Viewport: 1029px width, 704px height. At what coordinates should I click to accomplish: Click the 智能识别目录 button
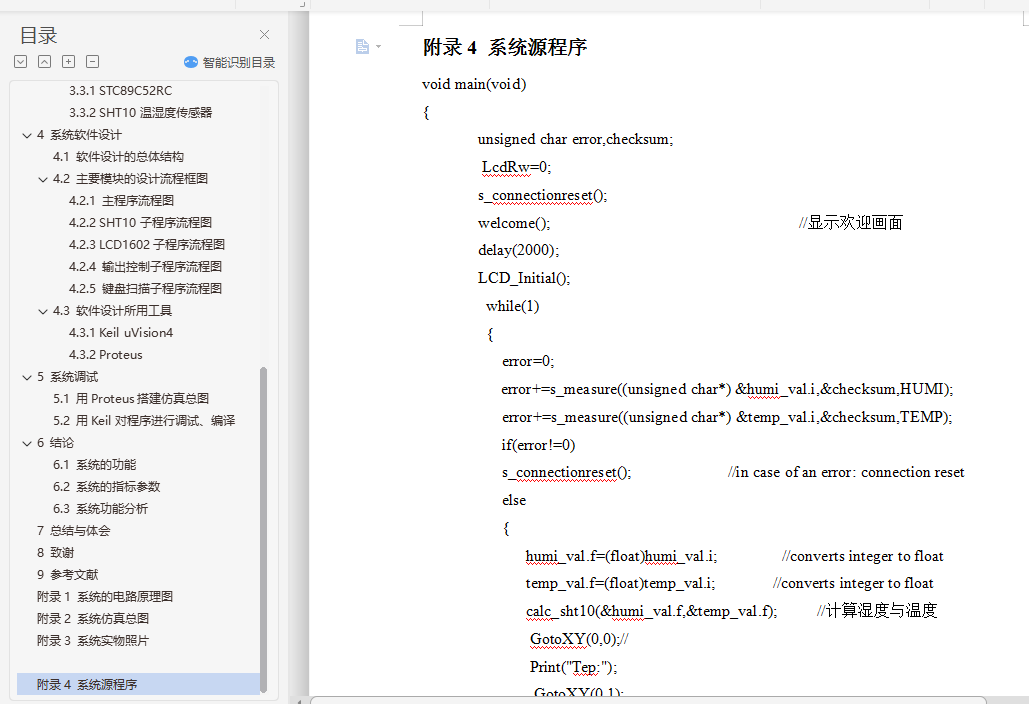230,62
